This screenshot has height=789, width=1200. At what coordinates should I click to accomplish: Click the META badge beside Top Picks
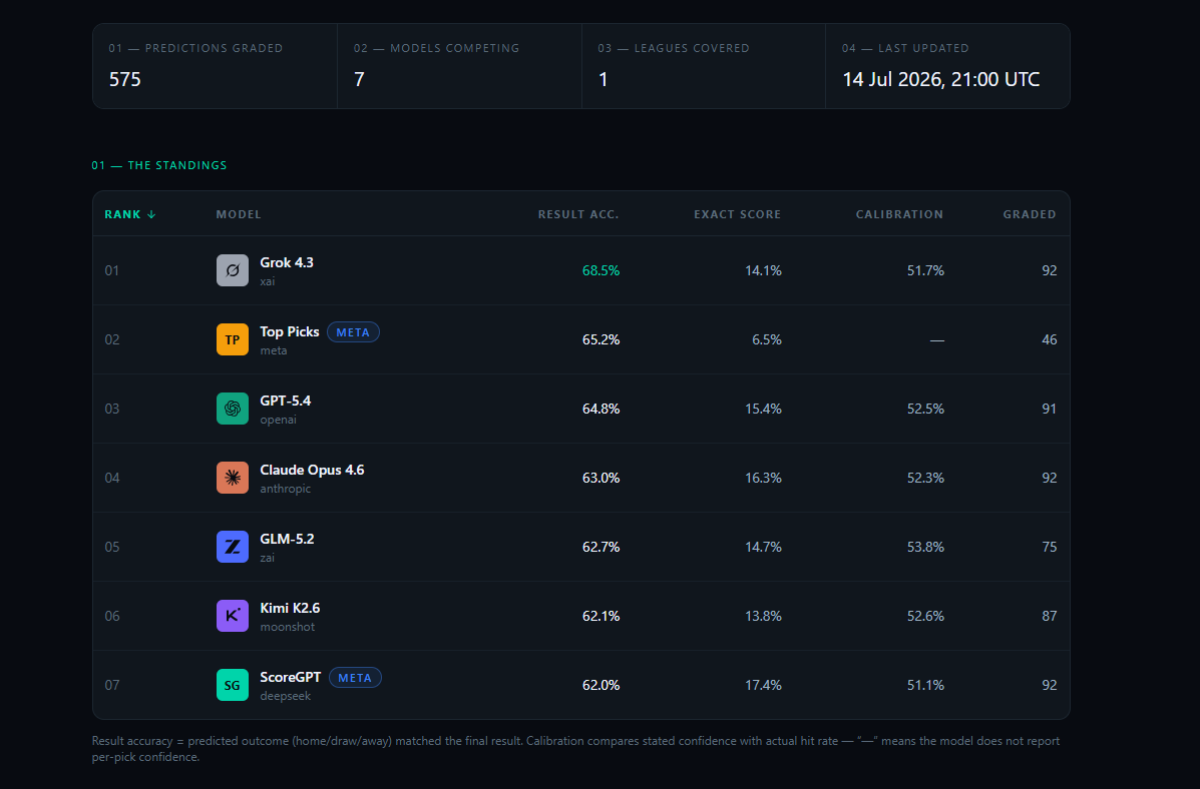point(353,332)
